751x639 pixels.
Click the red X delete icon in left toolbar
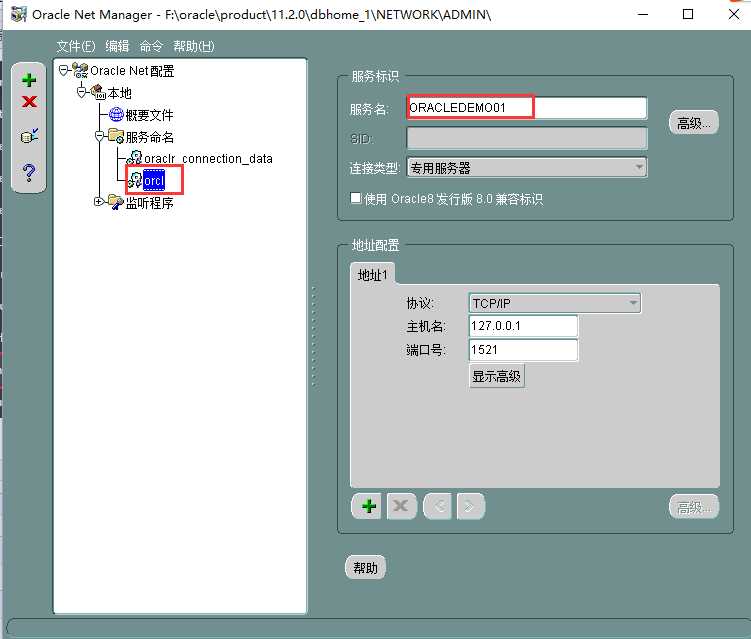[x=29, y=102]
